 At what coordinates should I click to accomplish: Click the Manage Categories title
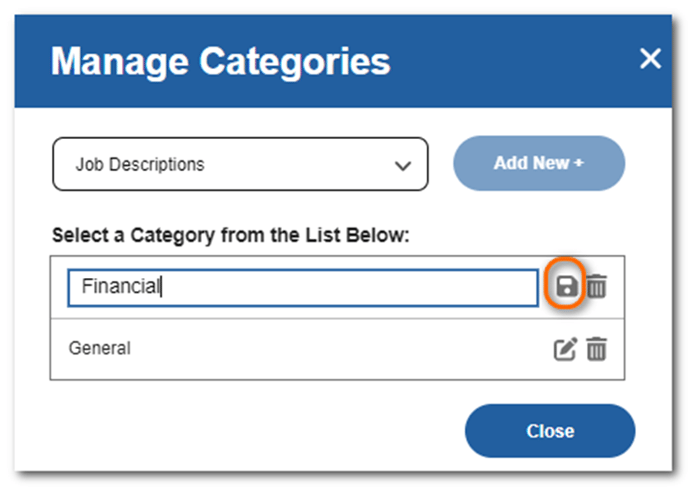pyautogui.click(x=220, y=62)
